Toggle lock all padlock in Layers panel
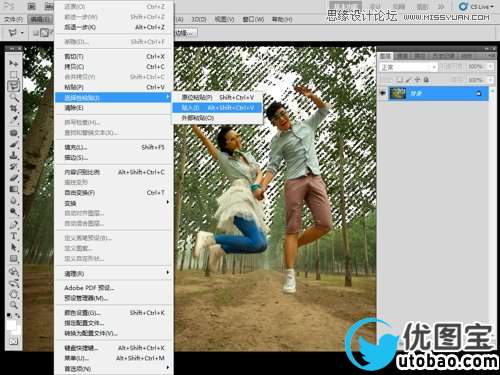The image size is (500, 375). point(426,80)
